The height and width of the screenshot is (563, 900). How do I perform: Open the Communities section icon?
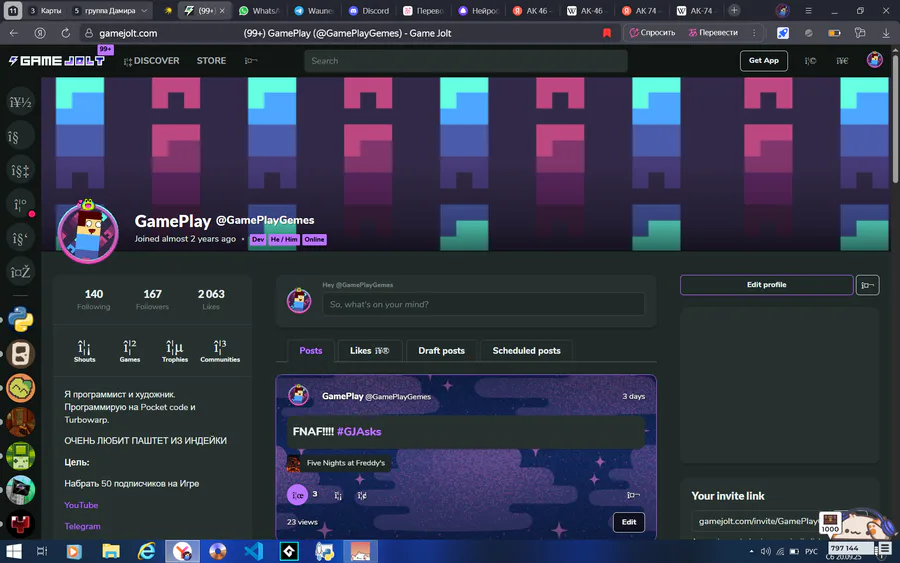[220, 351]
